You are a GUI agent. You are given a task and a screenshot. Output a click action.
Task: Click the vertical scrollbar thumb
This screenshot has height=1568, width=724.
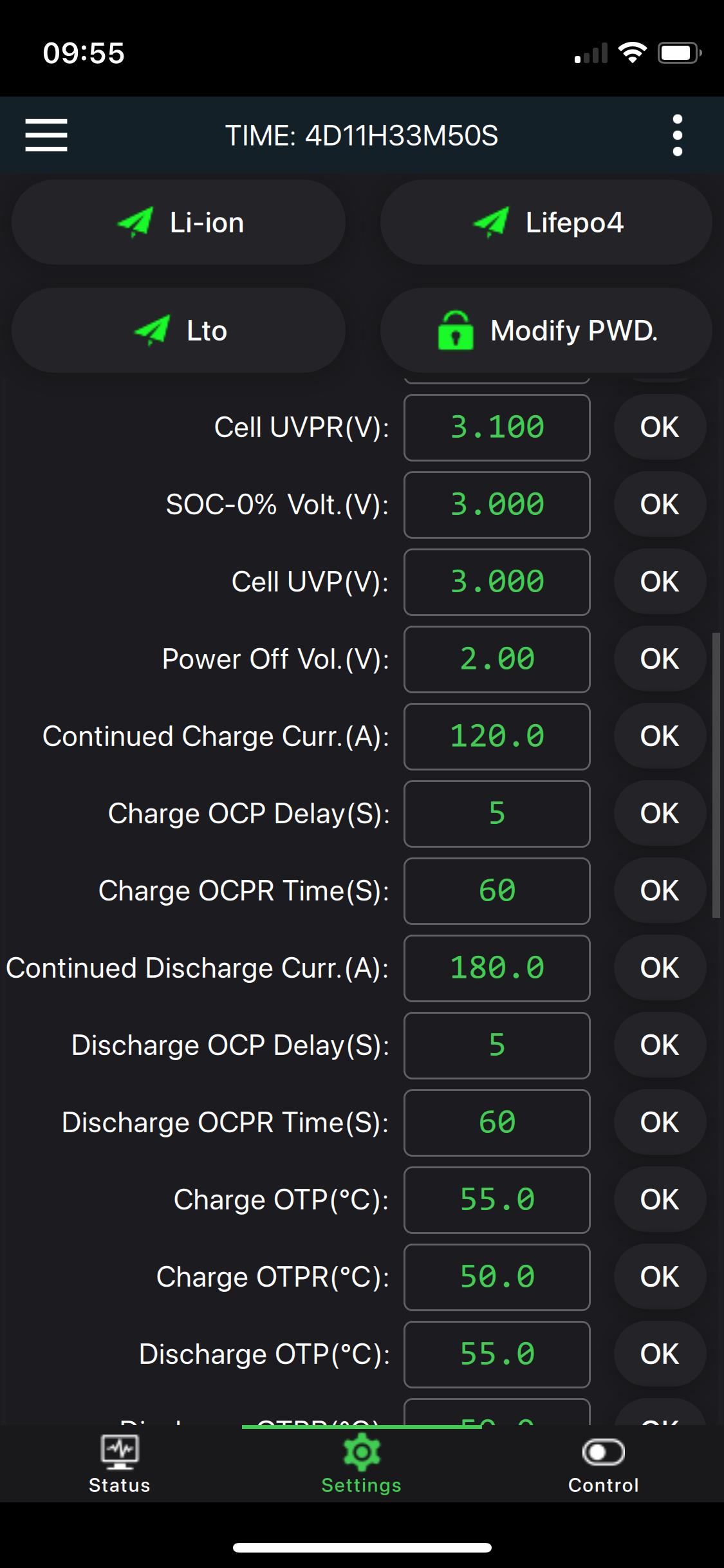pyautogui.click(x=716, y=776)
